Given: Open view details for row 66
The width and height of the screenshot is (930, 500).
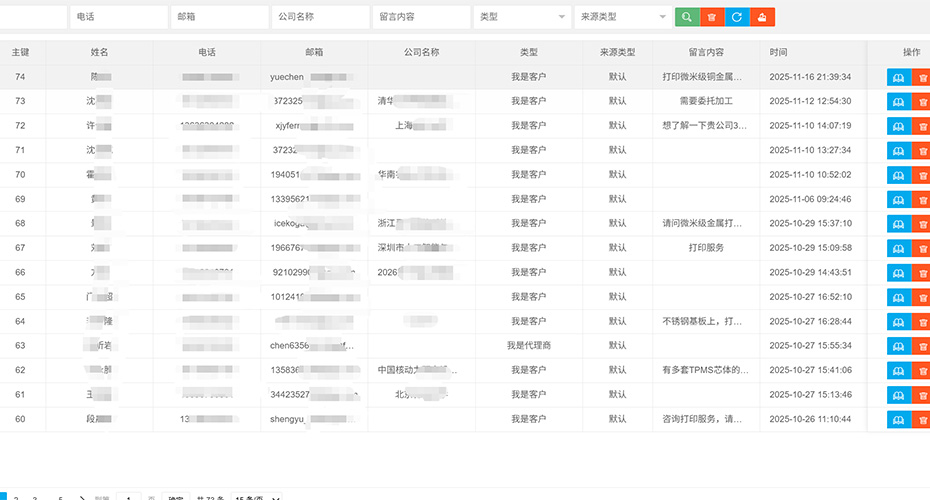Looking at the screenshot, I should point(899,273).
